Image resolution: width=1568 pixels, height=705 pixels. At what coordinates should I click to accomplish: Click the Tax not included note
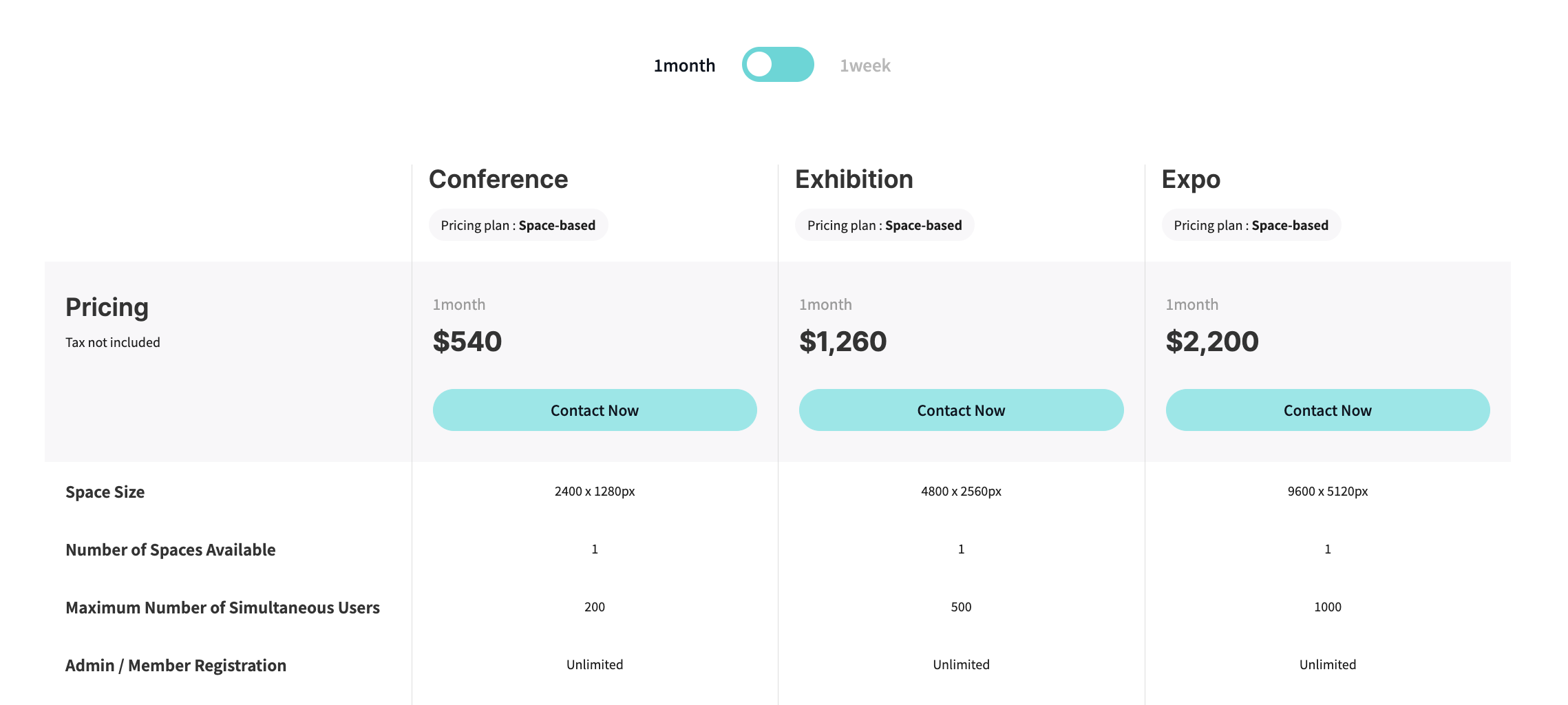click(x=113, y=342)
